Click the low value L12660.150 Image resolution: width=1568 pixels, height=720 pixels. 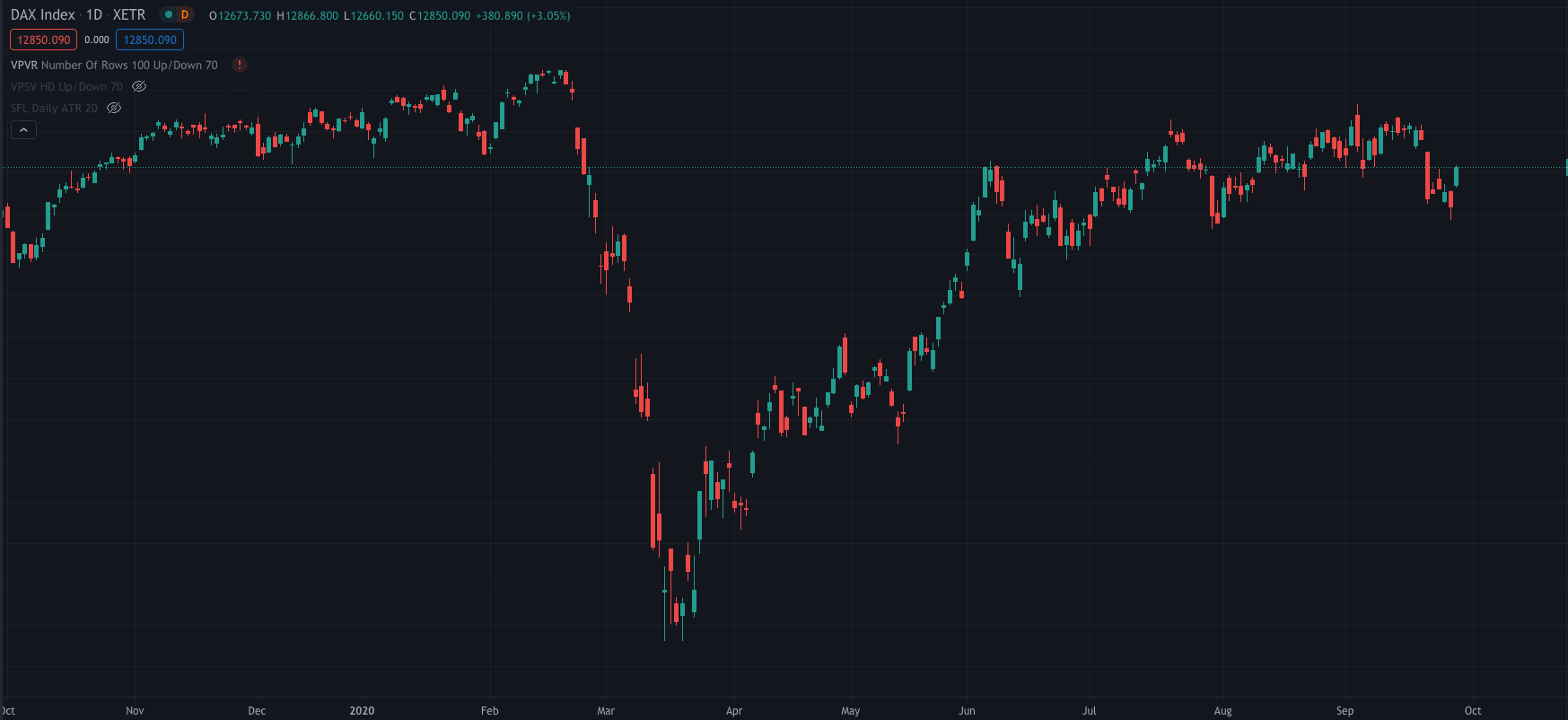[373, 15]
